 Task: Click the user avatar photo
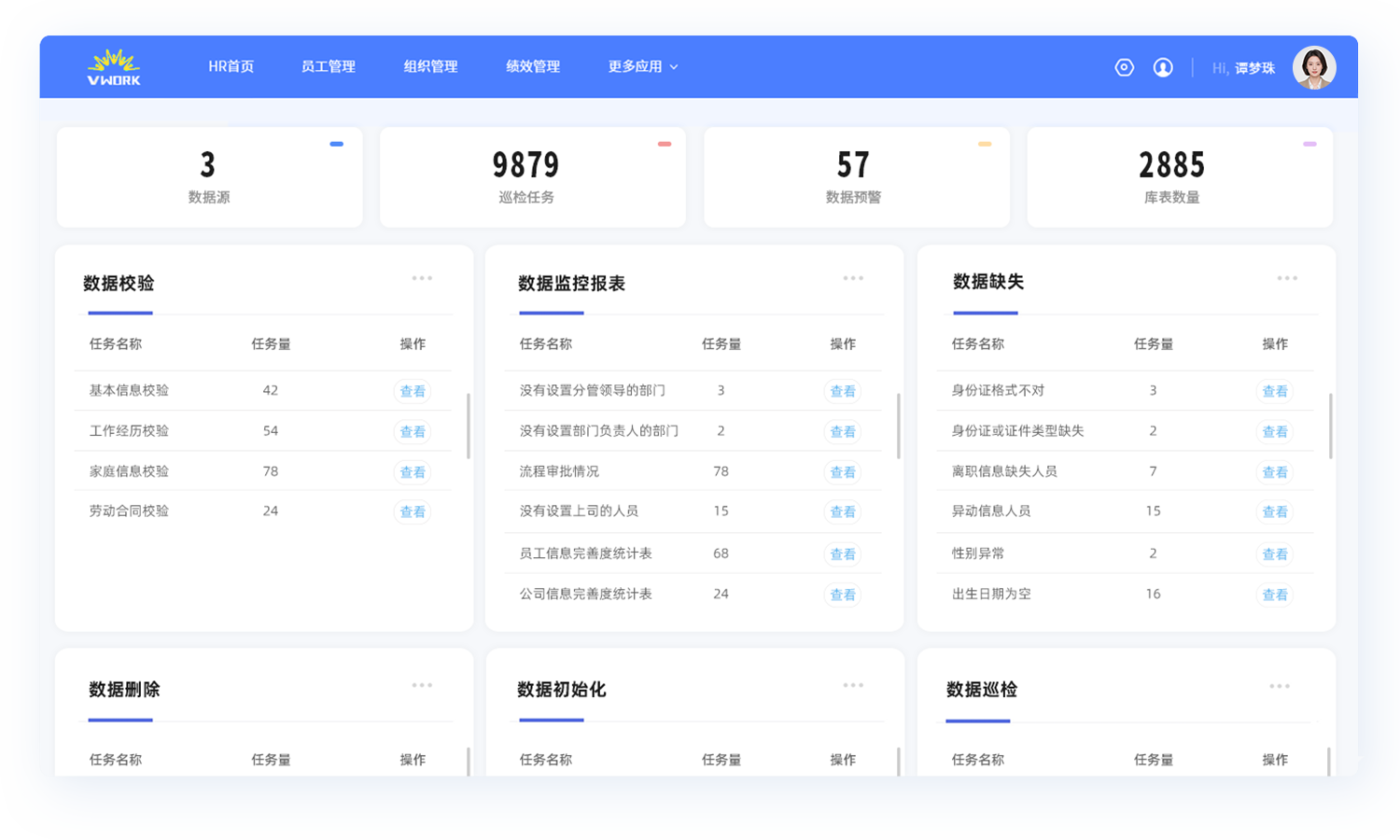pos(1314,67)
